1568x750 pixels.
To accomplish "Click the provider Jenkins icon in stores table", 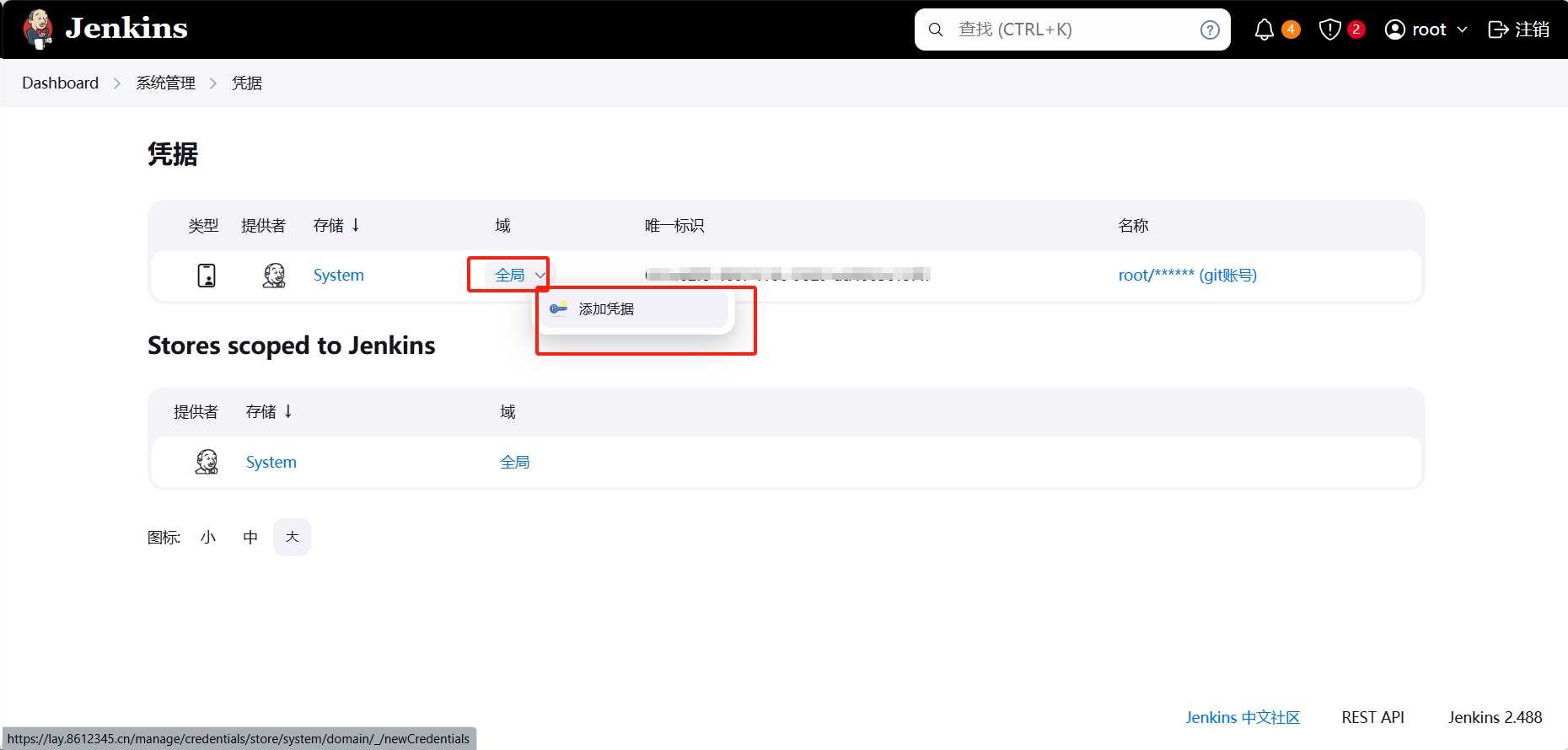I will pyautogui.click(x=207, y=462).
